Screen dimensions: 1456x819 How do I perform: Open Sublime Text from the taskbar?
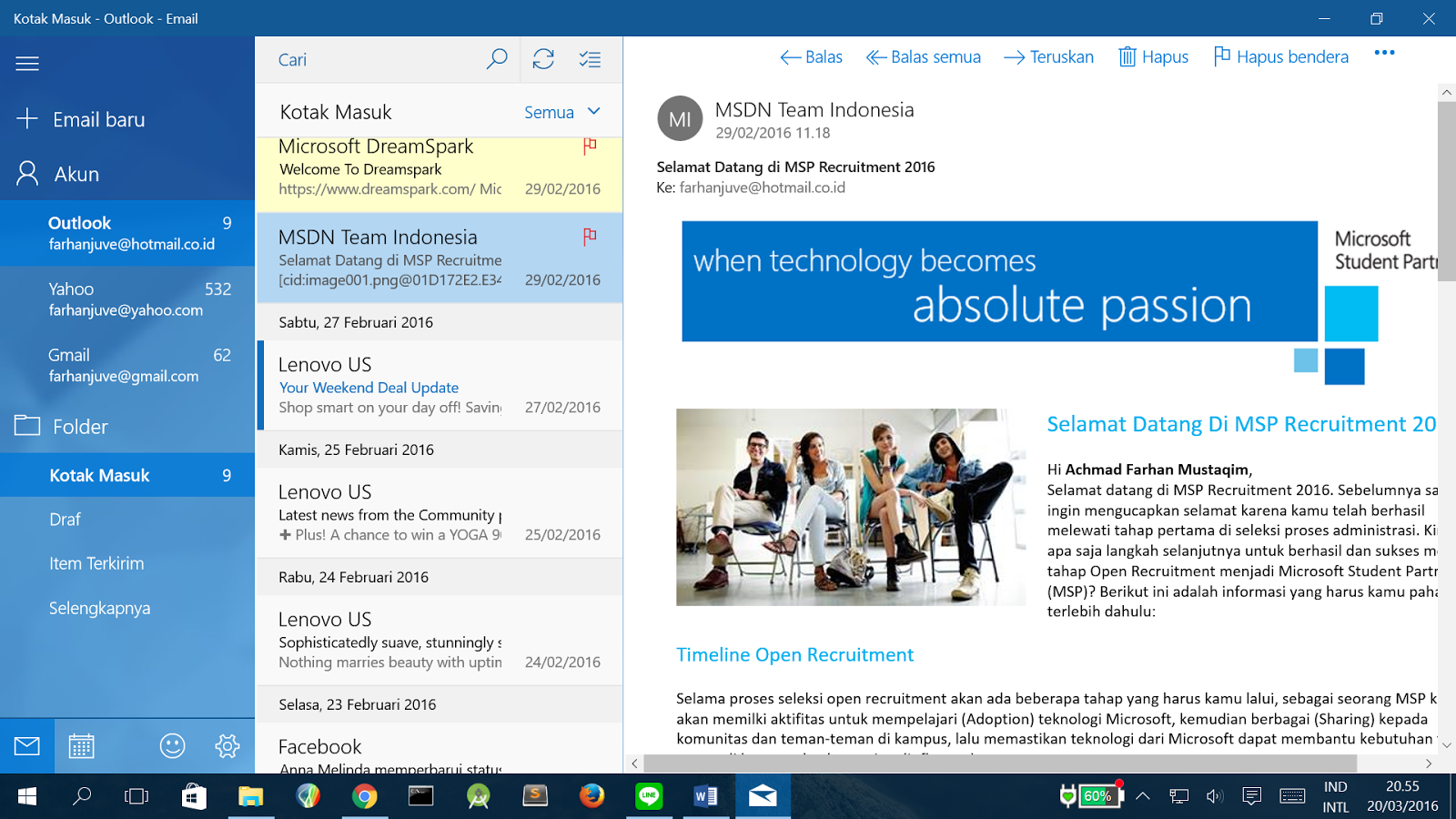(x=535, y=796)
